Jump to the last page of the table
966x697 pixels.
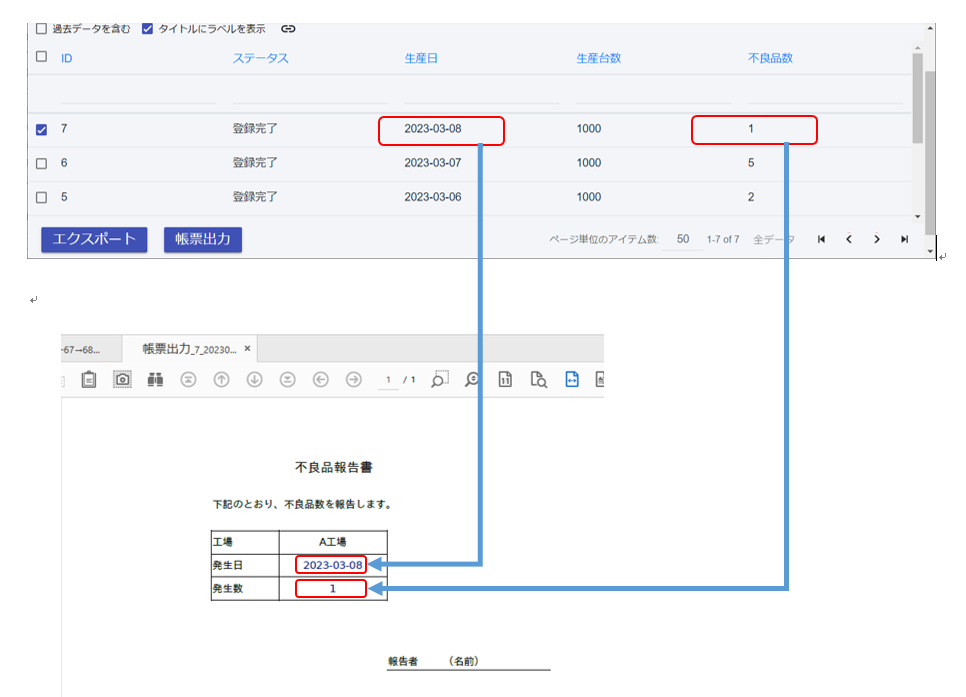click(904, 240)
